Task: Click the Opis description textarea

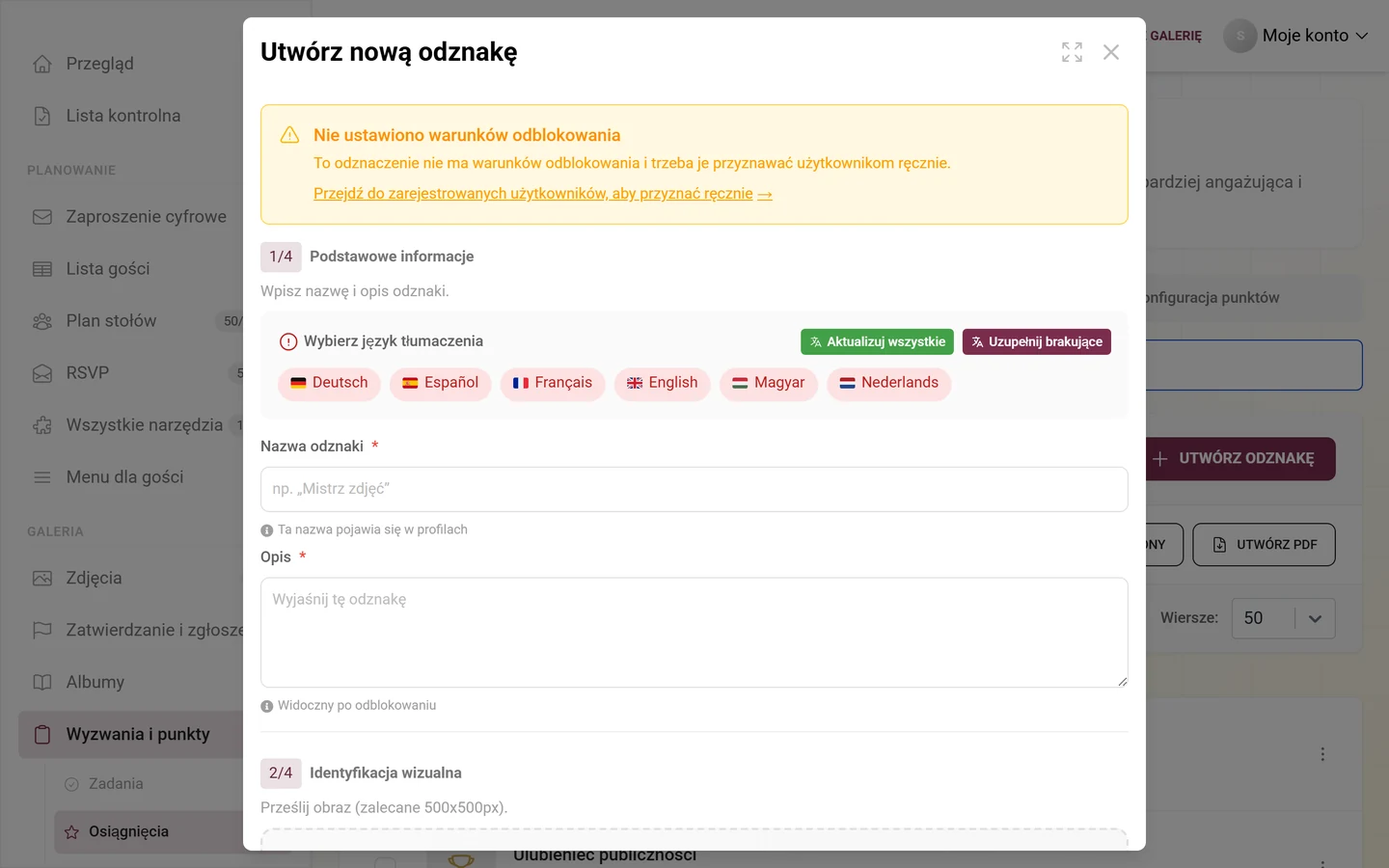Action: pyautogui.click(x=694, y=633)
